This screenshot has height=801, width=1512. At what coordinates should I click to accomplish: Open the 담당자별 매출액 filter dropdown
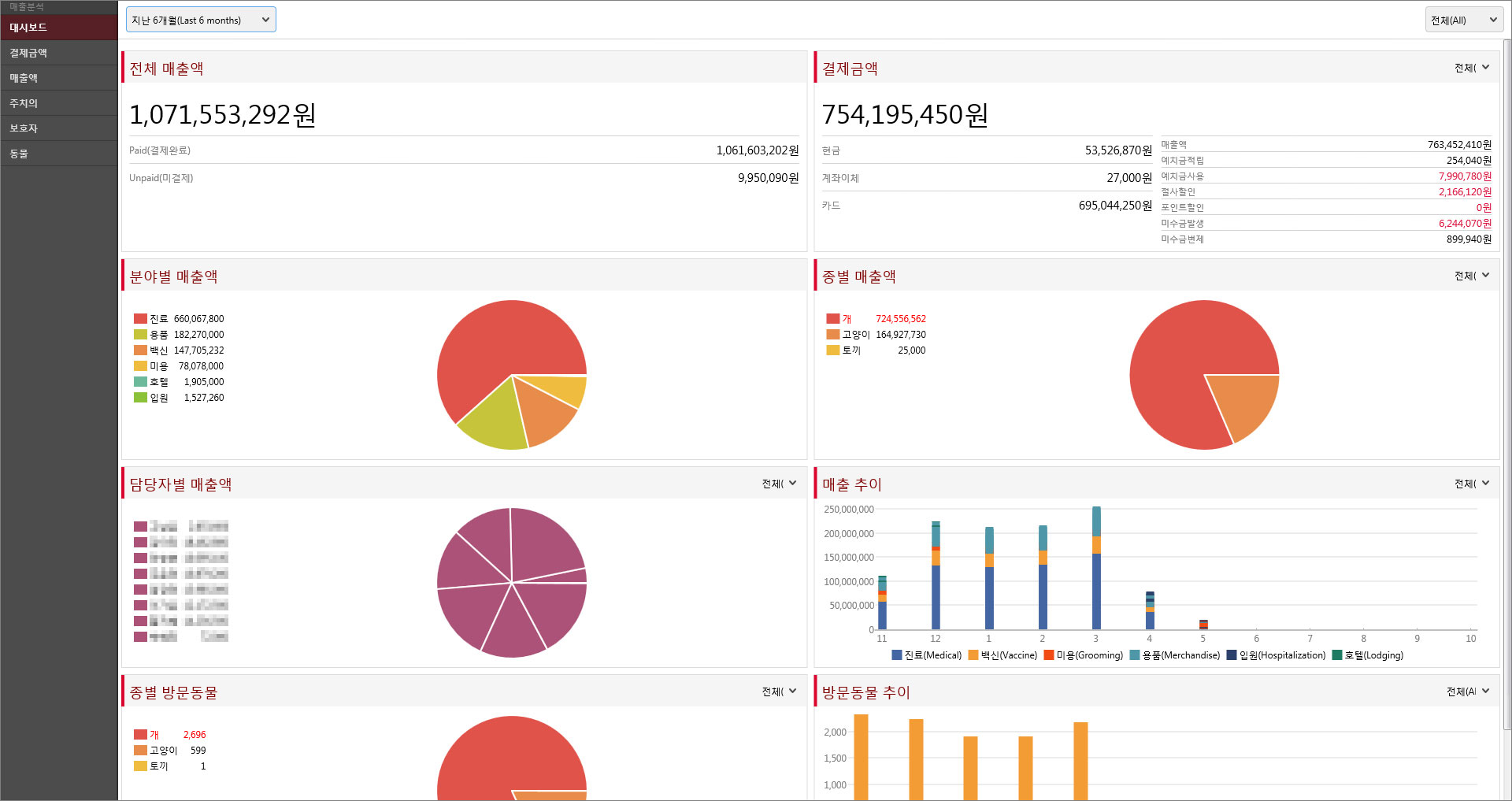coord(780,484)
